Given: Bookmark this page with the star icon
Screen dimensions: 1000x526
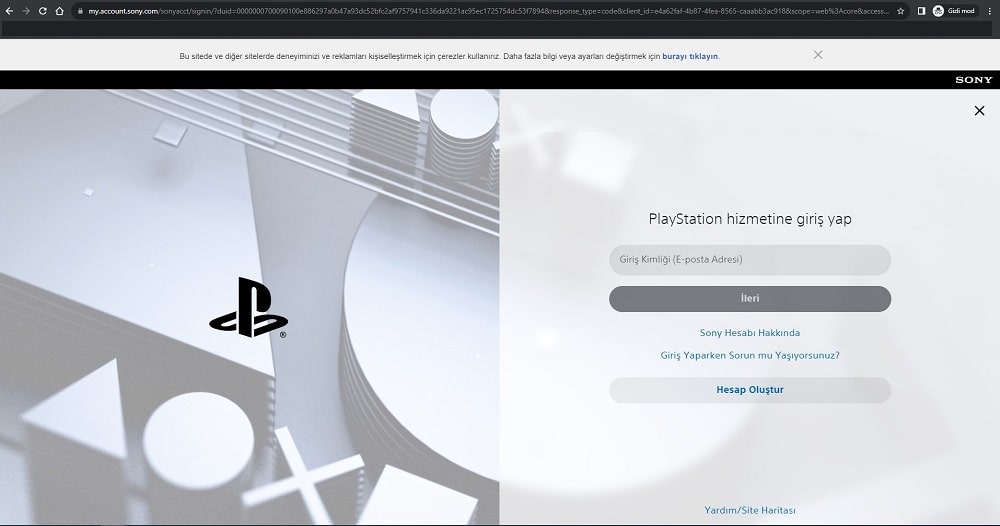Looking at the screenshot, I should [x=901, y=11].
